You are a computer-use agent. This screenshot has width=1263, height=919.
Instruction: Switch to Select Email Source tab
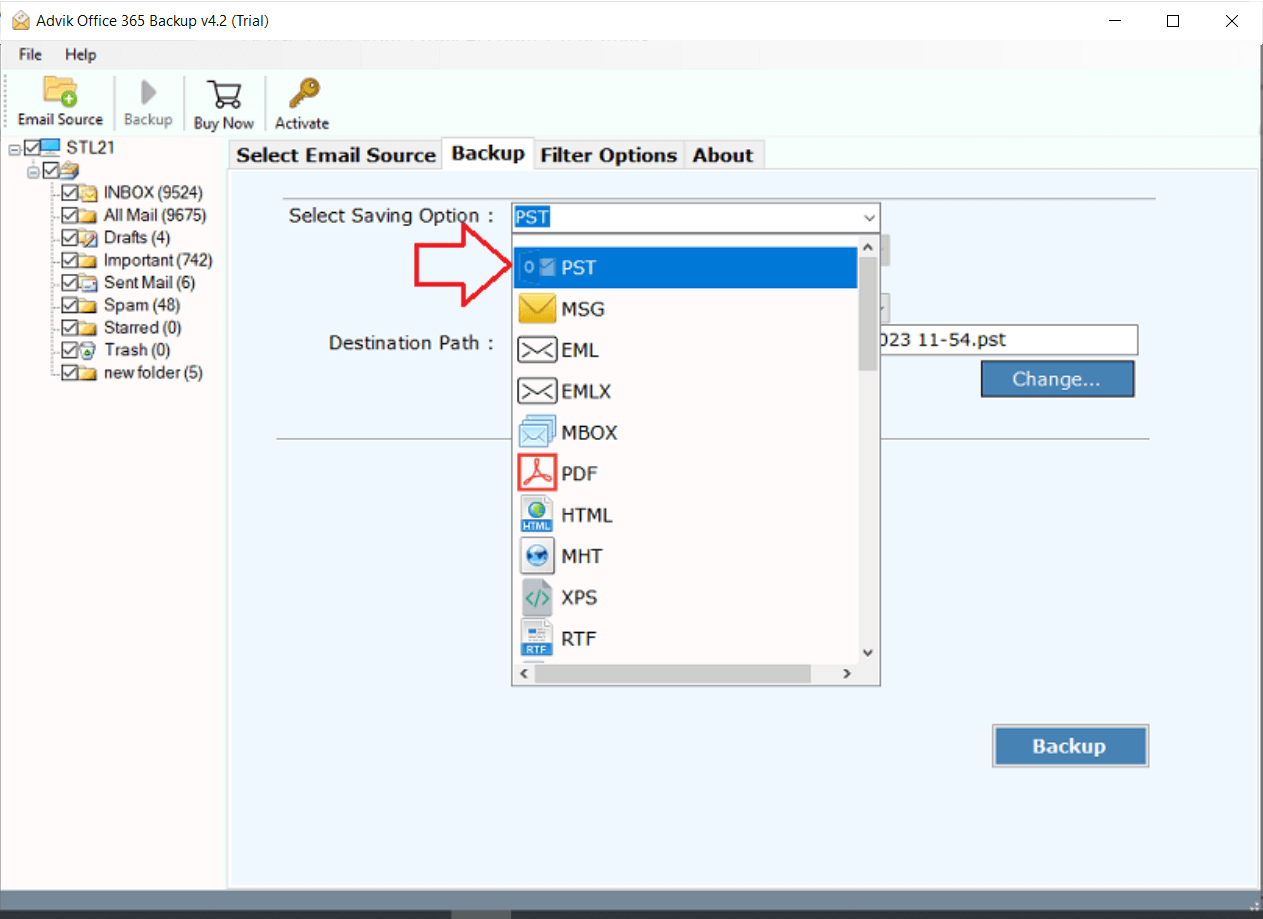click(336, 155)
